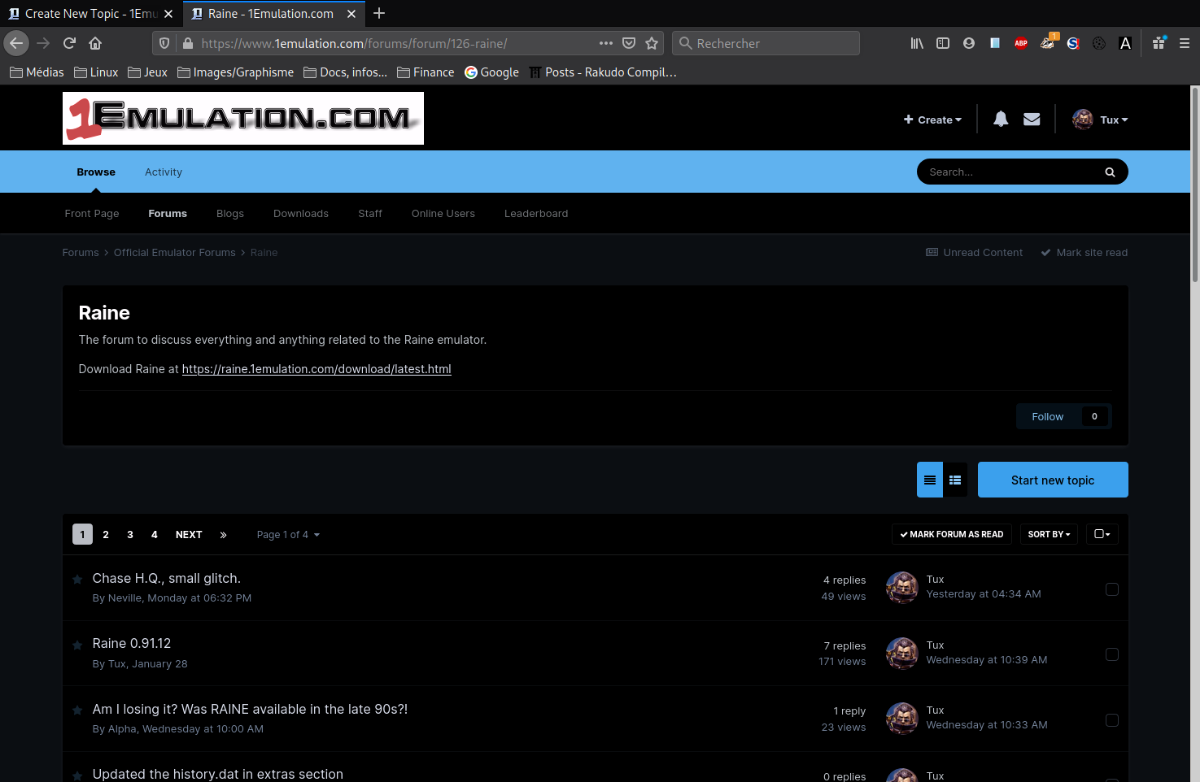
Task: Click the Rechercher browser search box
Action: [766, 43]
